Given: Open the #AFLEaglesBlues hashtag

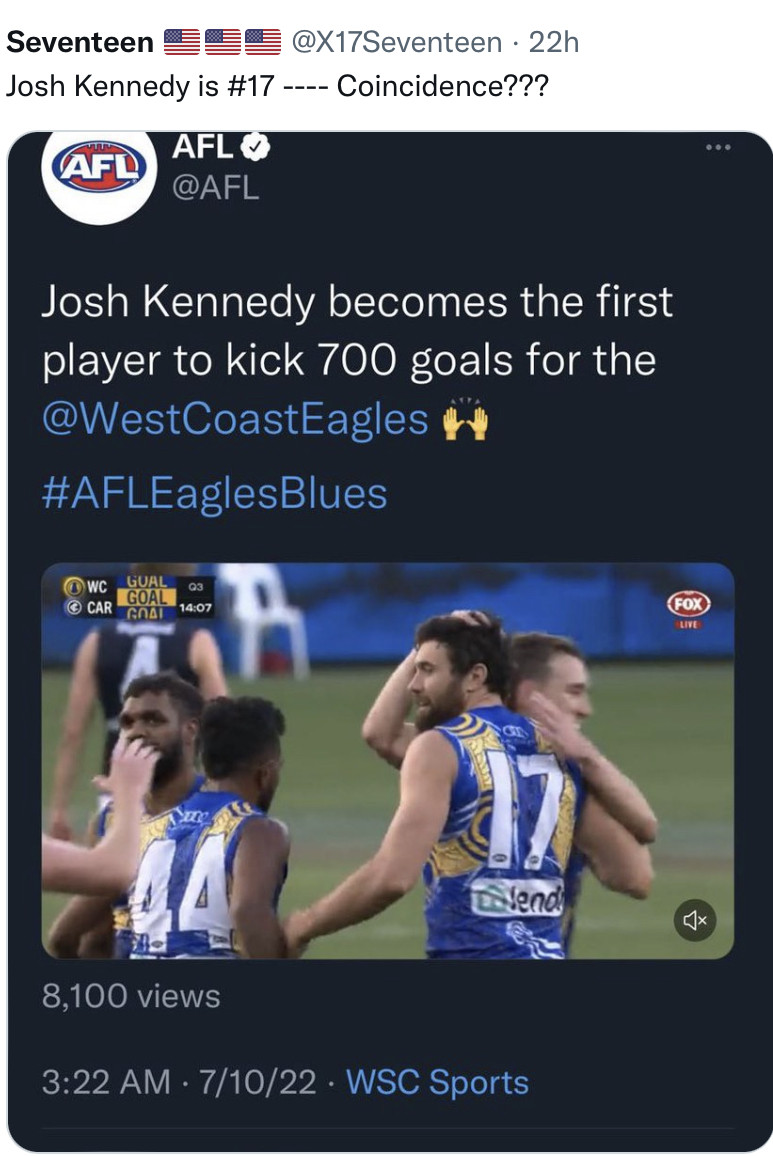Looking at the screenshot, I should pyautogui.click(x=214, y=493).
